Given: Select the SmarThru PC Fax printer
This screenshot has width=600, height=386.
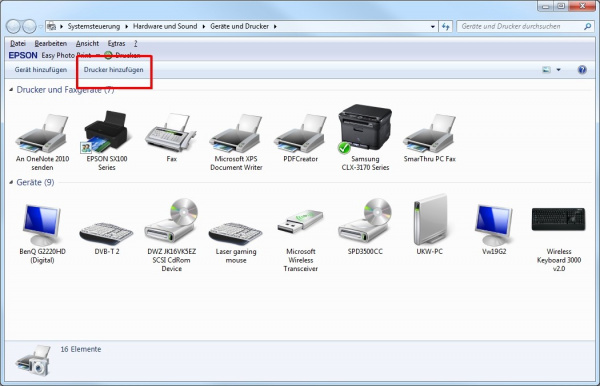Looking at the screenshot, I should pos(429,138).
